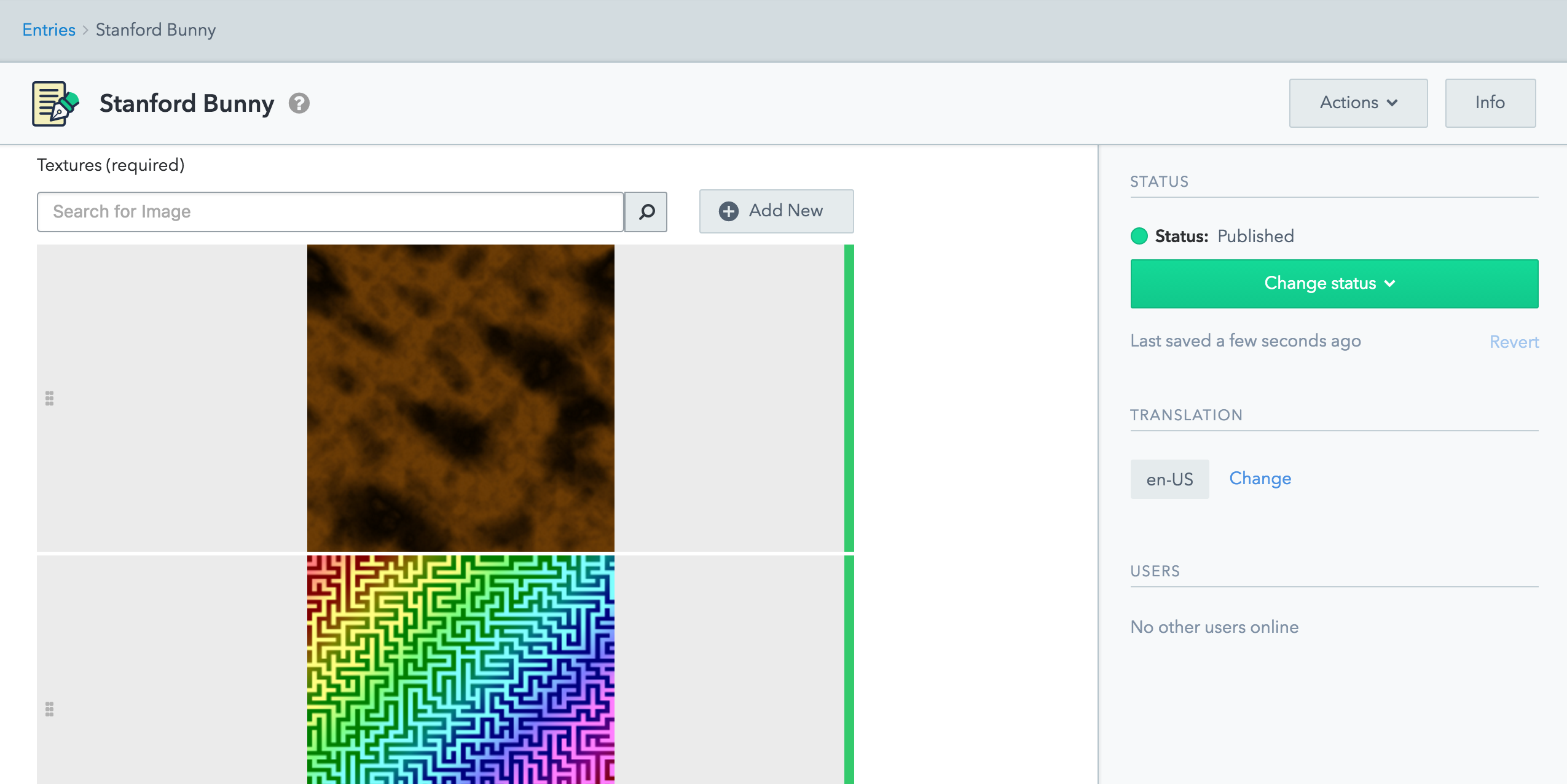Click the green Published status dot
Screen dimensions: 1567x784
click(x=1139, y=236)
